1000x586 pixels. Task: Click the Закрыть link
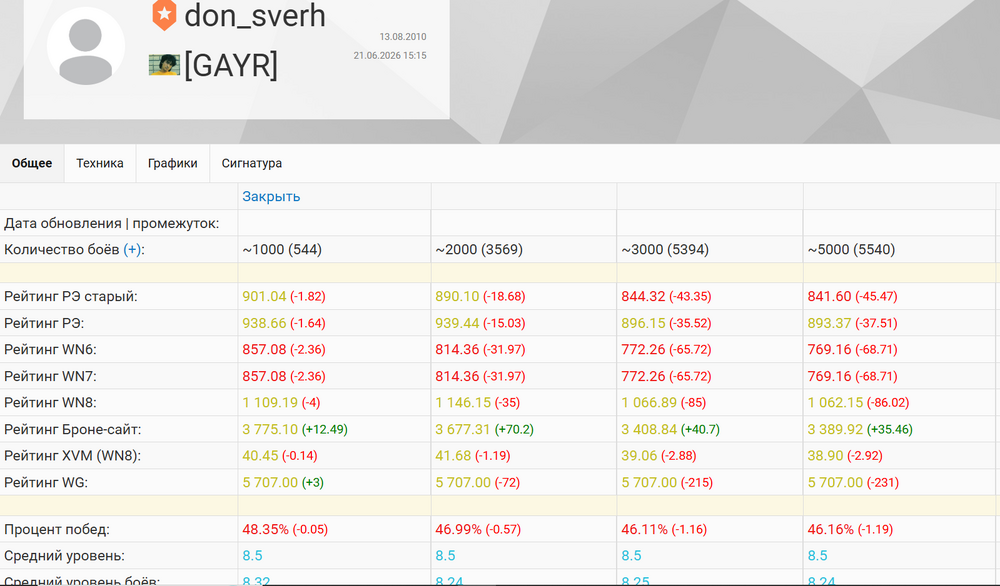(271, 196)
